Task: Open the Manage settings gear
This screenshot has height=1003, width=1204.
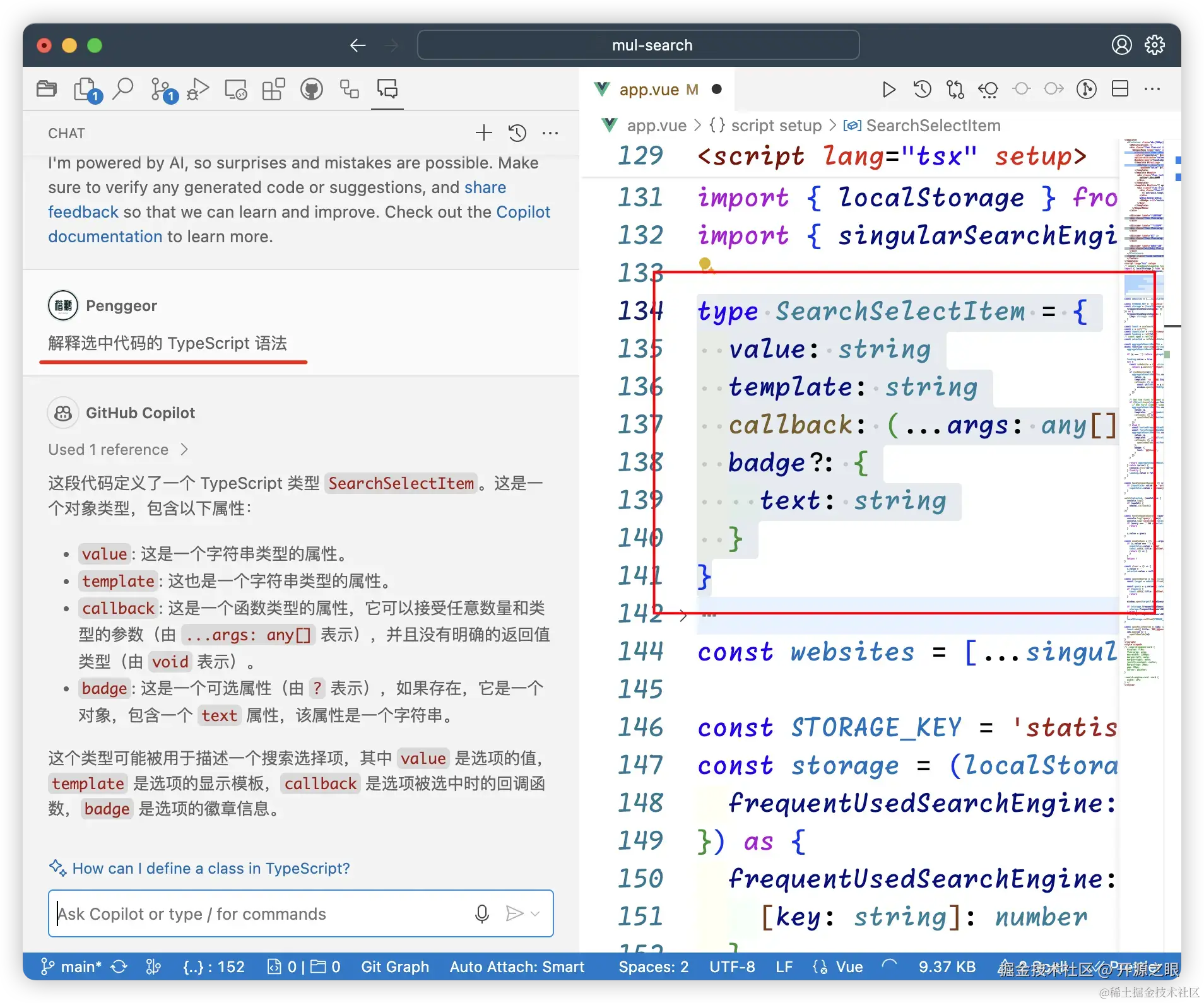Action: [x=1155, y=45]
